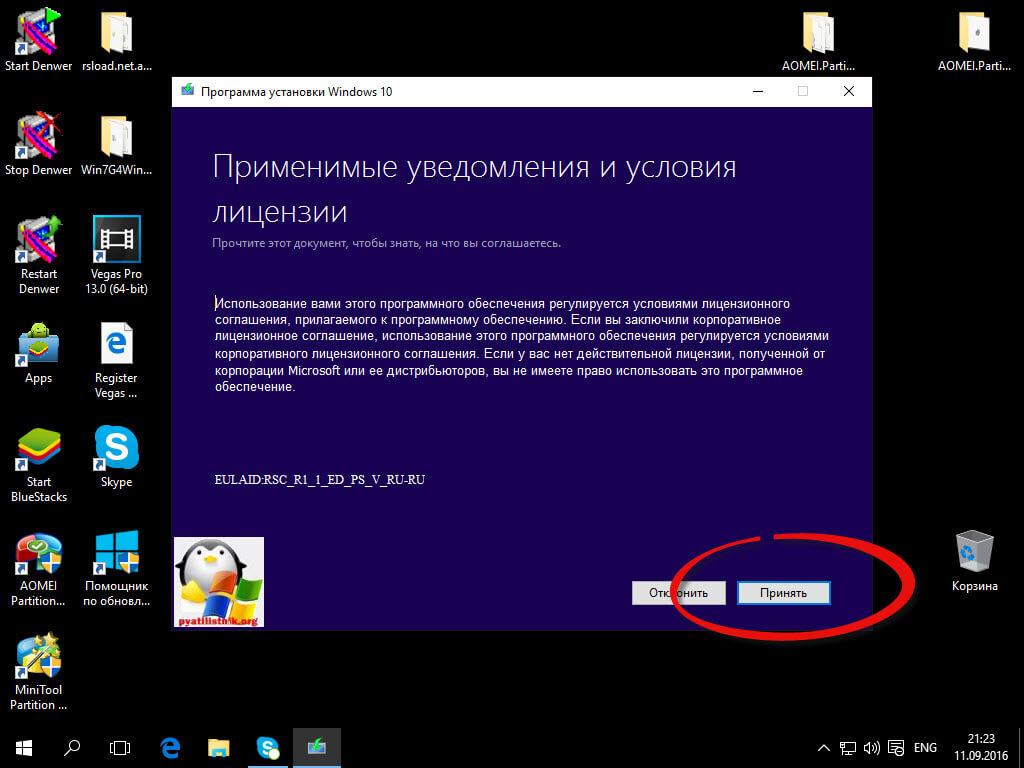Click the Windows setup taskbar button
Screen dimensions: 1024x768
(x=317, y=748)
